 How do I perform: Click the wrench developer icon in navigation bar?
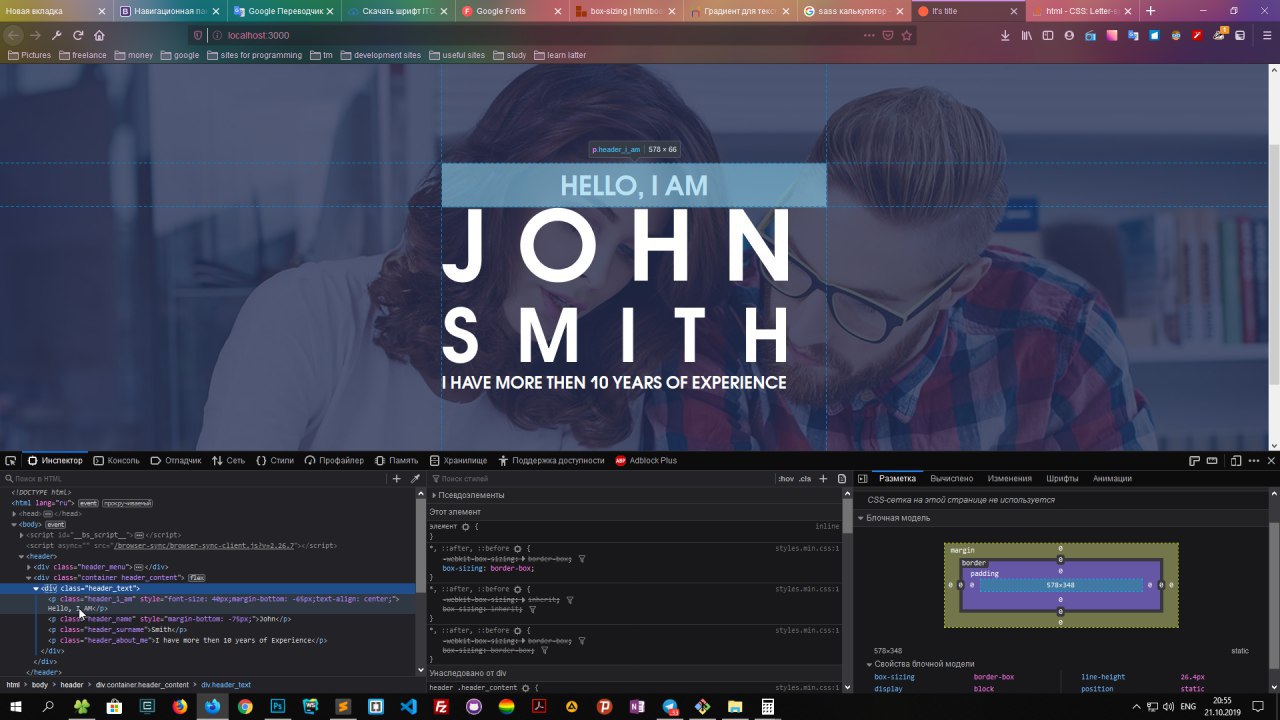pos(56,35)
